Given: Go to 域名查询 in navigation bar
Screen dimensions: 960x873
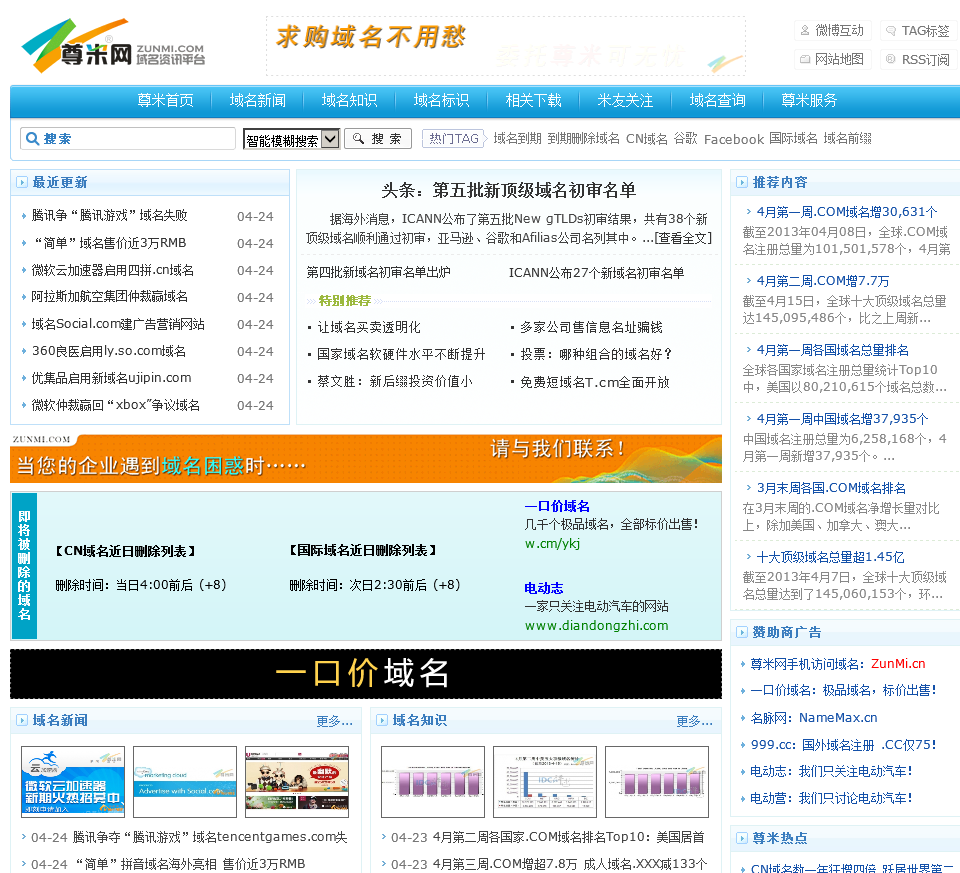Looking at the screenshot, I should pyautogui.click(x=717, y=101).
